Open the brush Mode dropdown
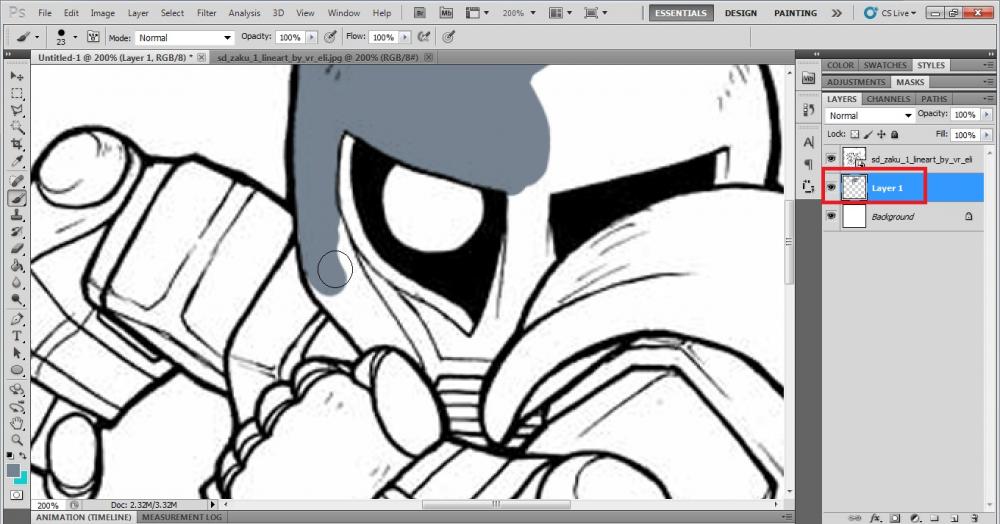Screen dimensions: 1000x524 point(184,38)
